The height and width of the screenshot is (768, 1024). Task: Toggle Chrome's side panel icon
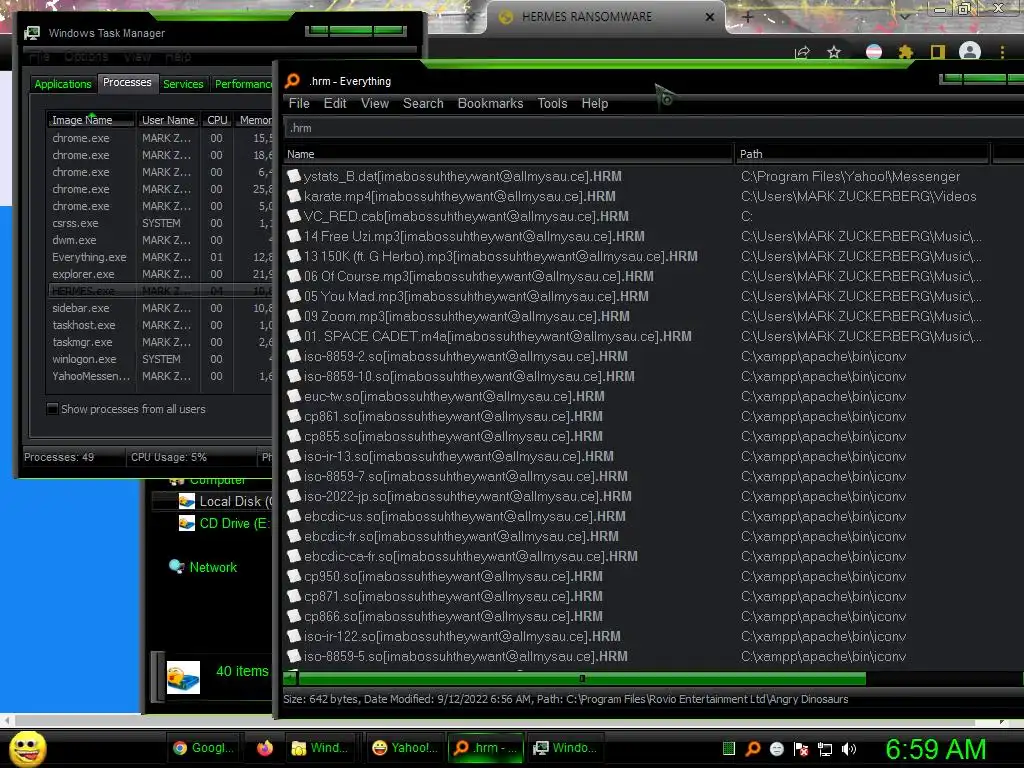[x=938, y=52]
